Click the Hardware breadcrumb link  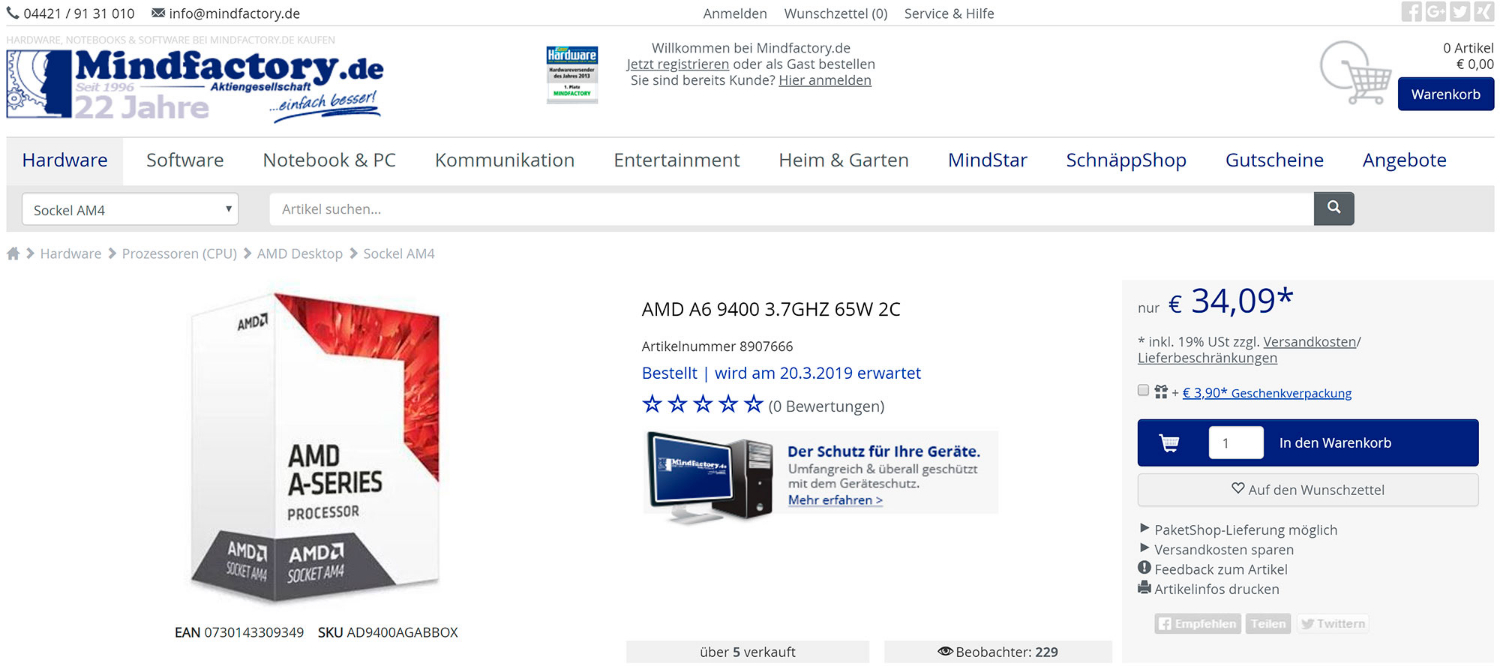tap(70, 254)
